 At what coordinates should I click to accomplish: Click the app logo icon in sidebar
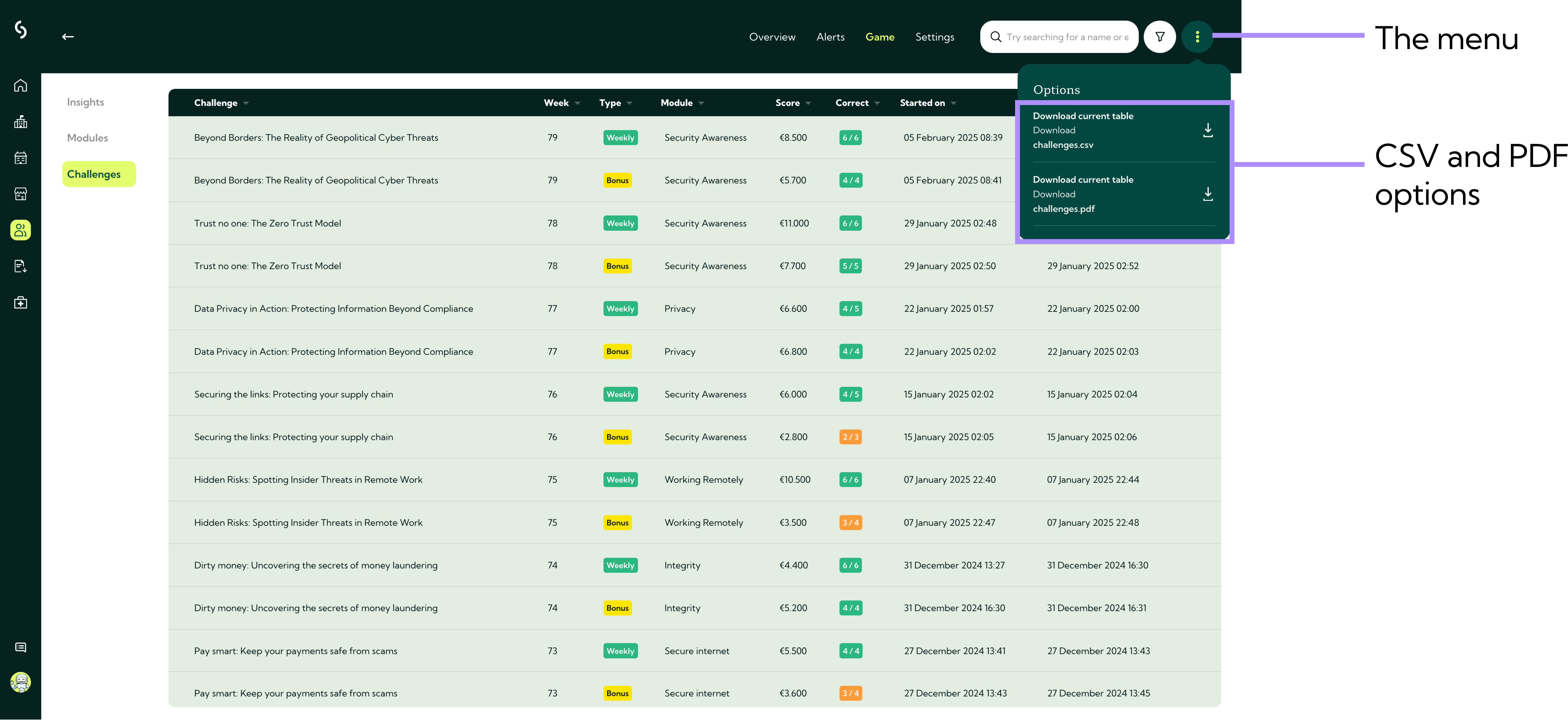(21, 29)
